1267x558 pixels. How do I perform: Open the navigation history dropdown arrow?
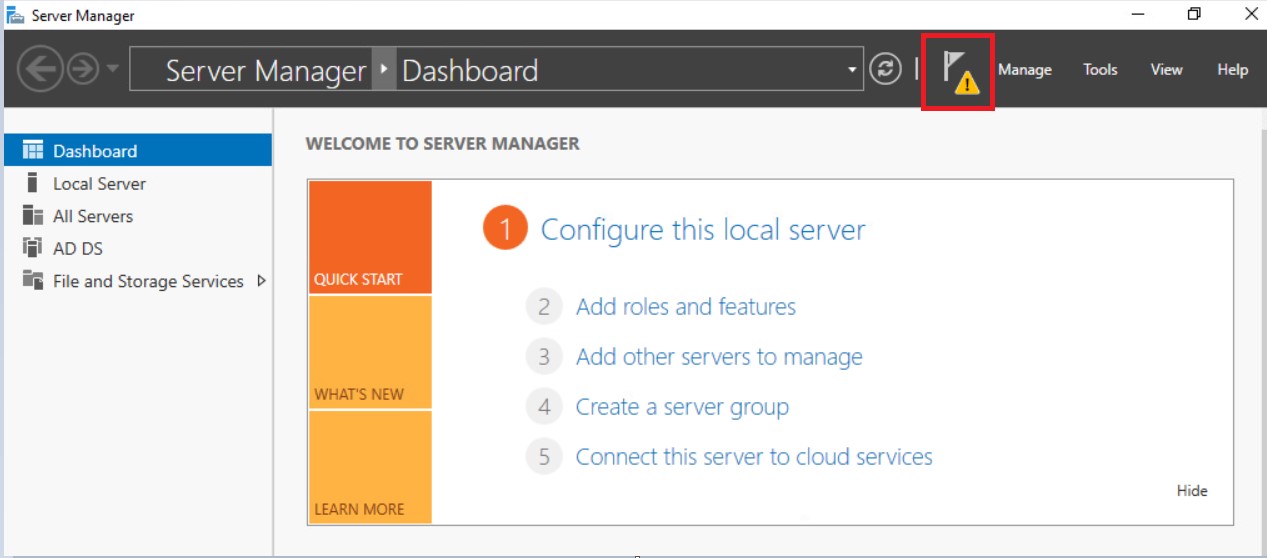pos(111,70)
